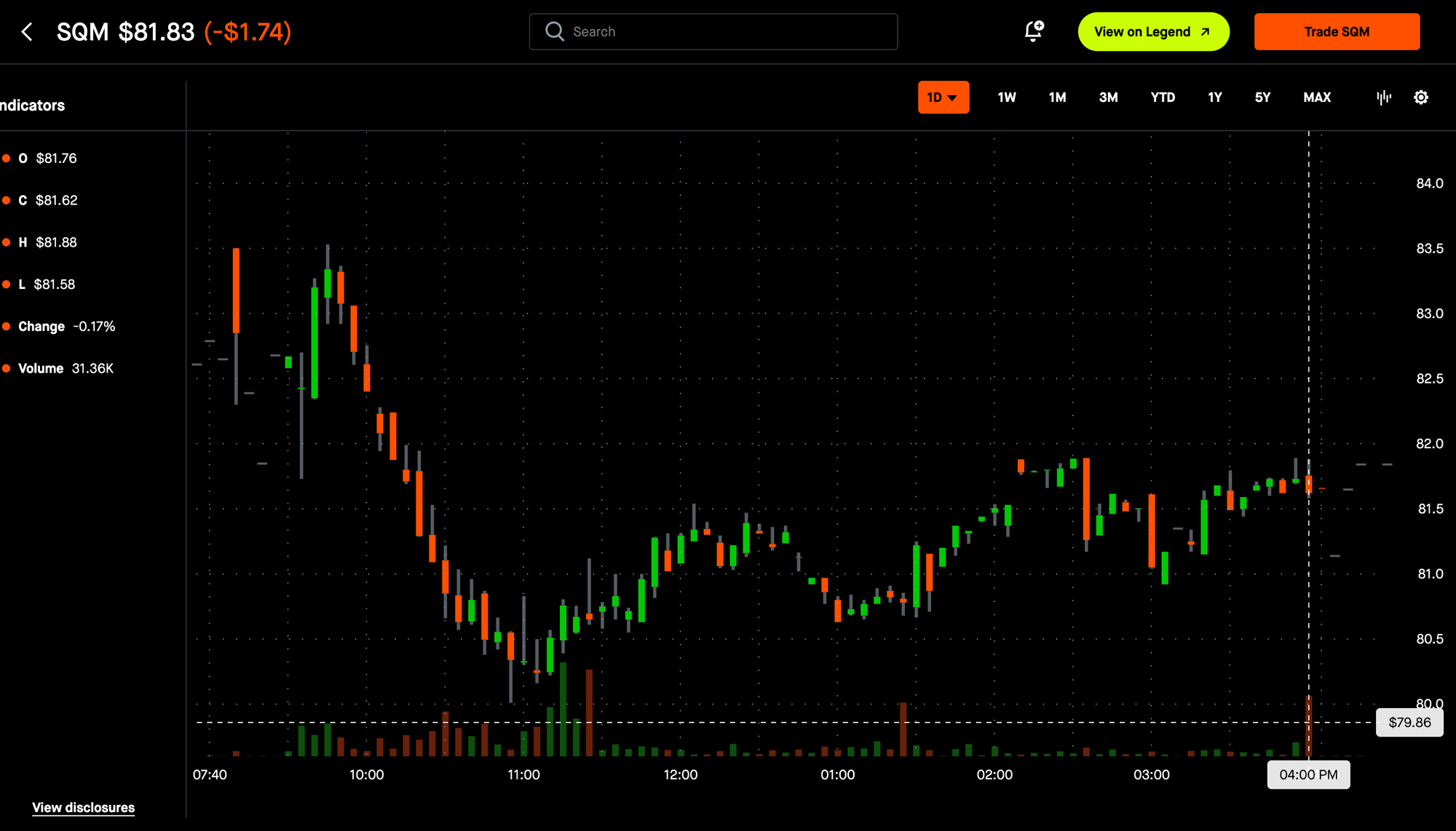The width and height of the screenshot is (1456, 831).
Task: Select the 1M time range
Action: (1057, 98)
